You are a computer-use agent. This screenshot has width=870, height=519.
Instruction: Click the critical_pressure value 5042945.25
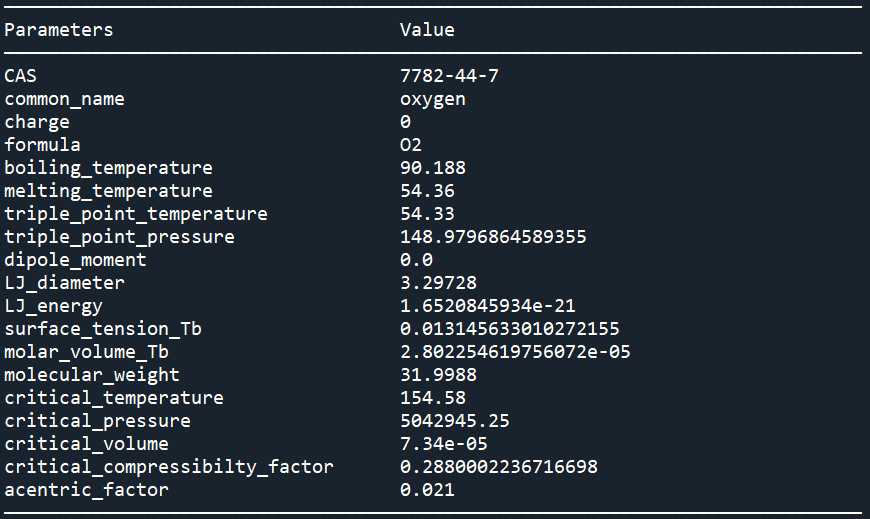click(x=454, y=421)
